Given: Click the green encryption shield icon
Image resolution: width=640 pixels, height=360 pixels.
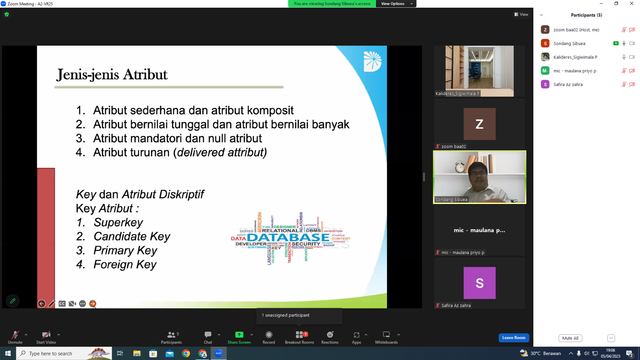Looking at the screenshot, I should pyautogui.click(x=7, y=14).
